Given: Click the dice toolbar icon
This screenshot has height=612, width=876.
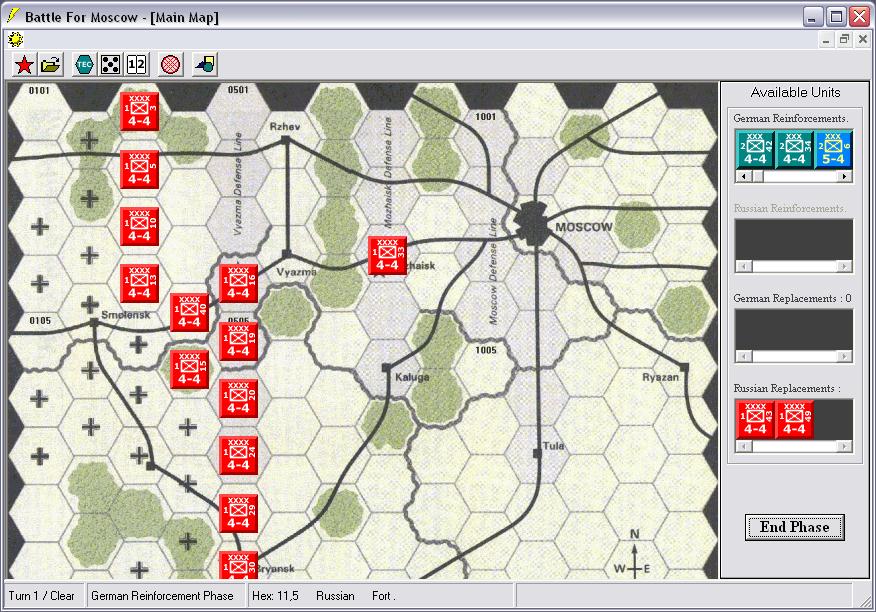Looking at the screenshot, I should coord(111,65).
